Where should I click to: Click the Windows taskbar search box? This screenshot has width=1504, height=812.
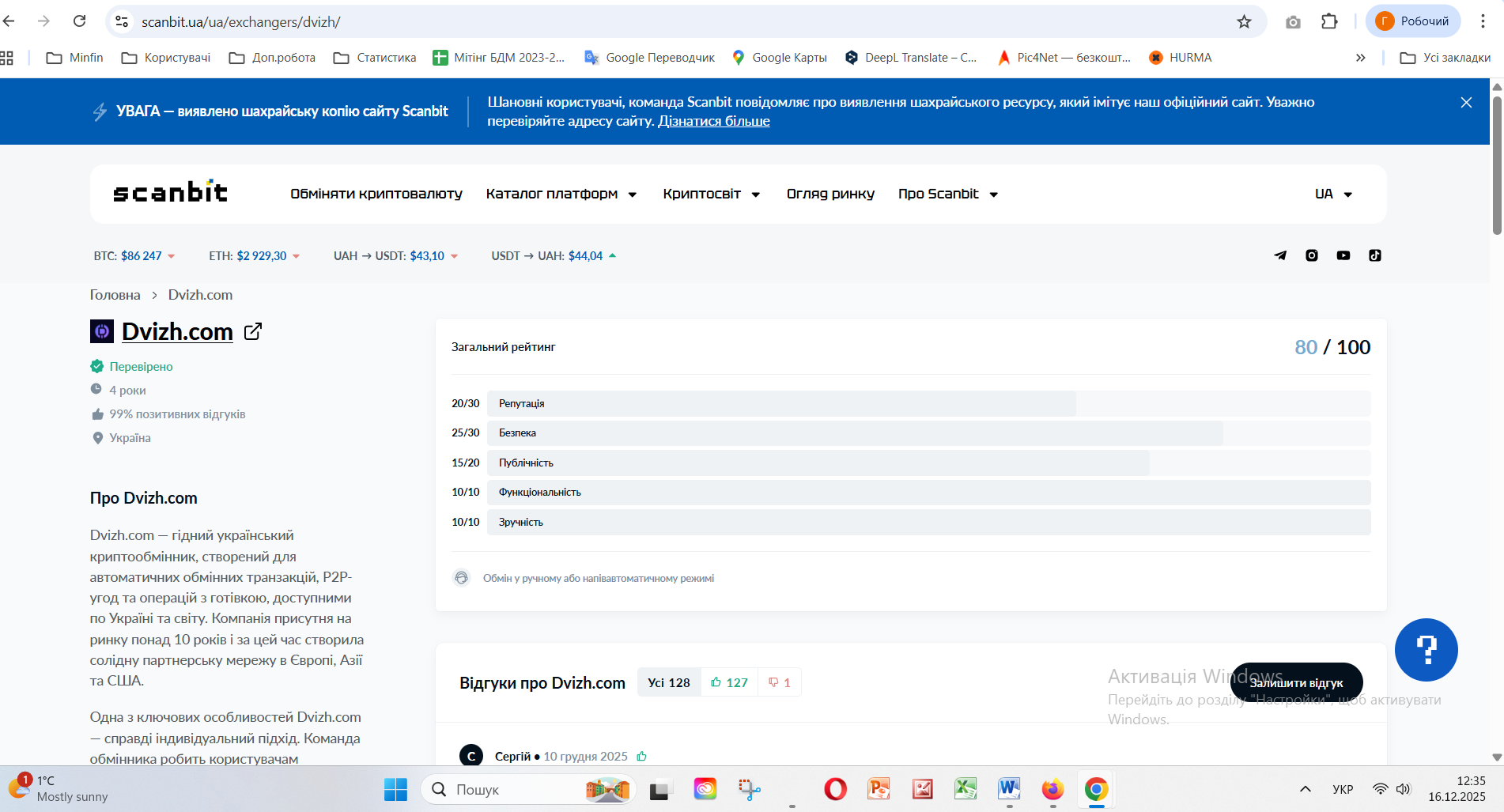528,789
